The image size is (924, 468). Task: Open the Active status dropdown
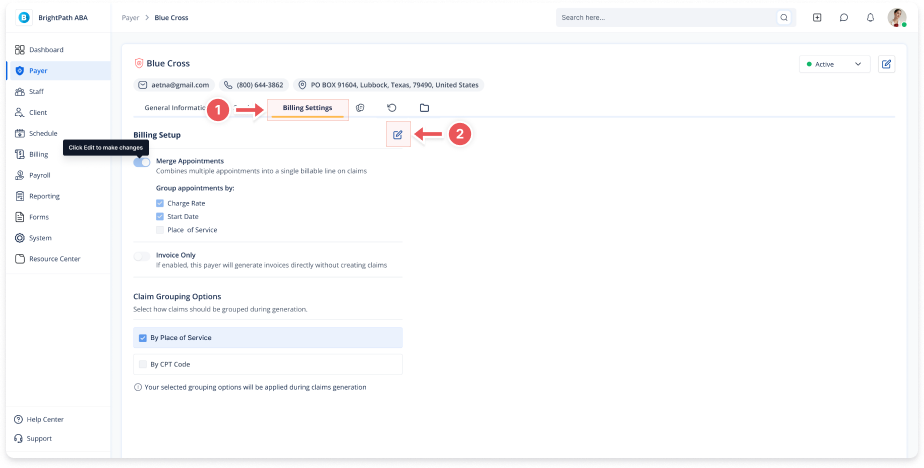834,64
